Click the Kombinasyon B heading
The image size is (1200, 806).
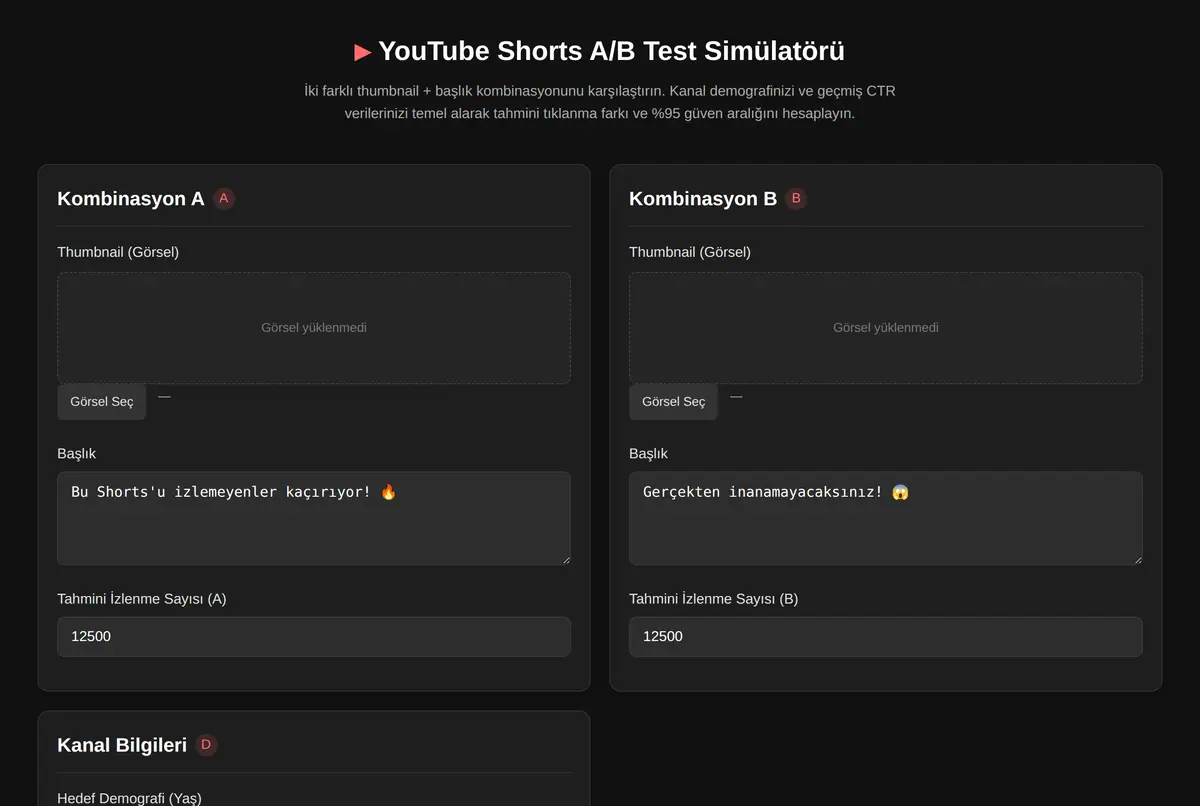(703, 198)
